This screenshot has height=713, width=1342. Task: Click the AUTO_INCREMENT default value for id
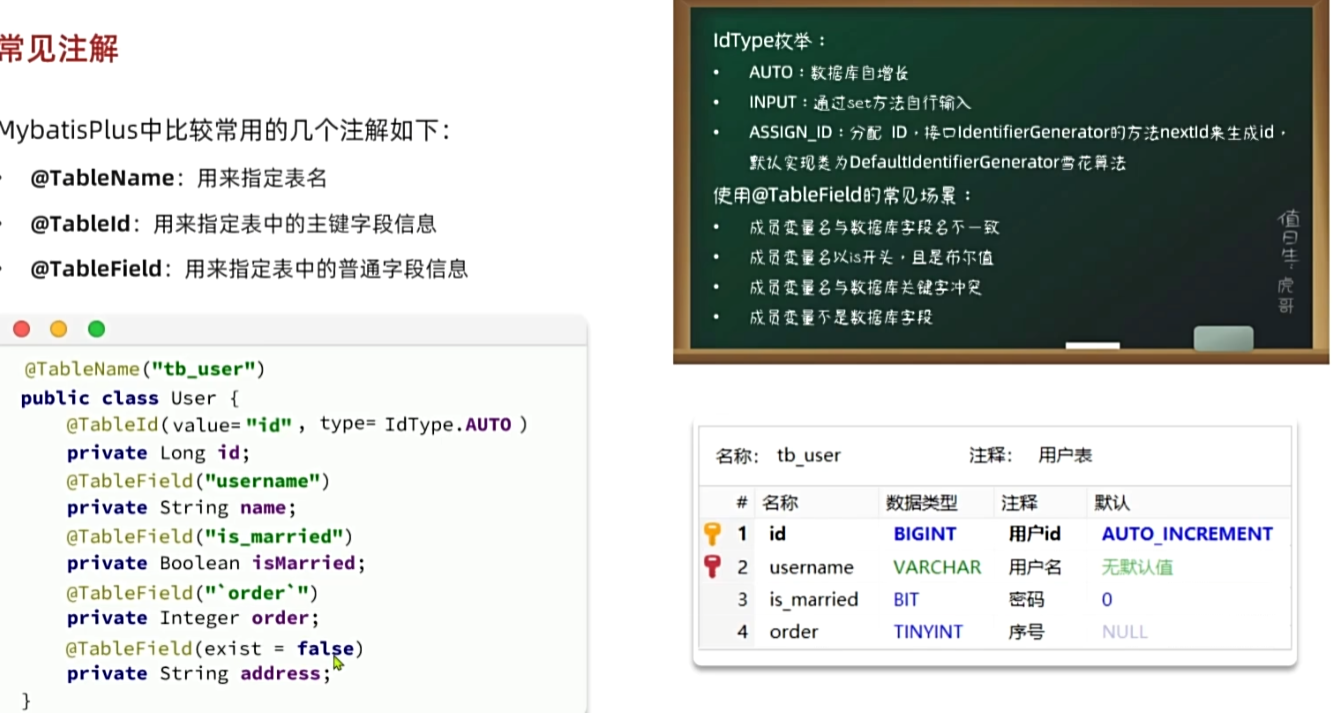[x=1186, y=534]
